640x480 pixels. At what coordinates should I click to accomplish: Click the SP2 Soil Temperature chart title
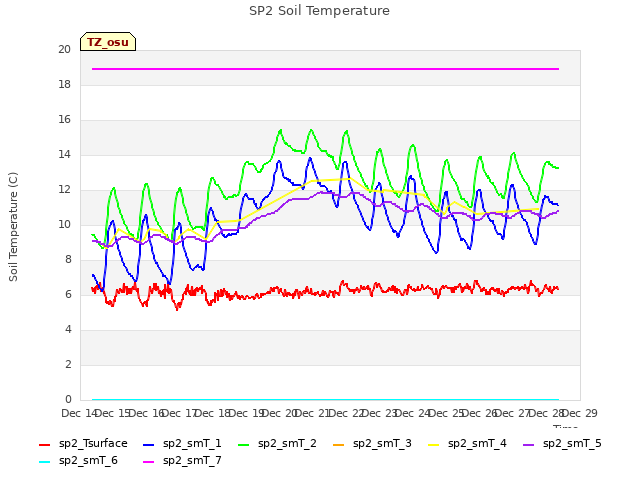[319, 11]
